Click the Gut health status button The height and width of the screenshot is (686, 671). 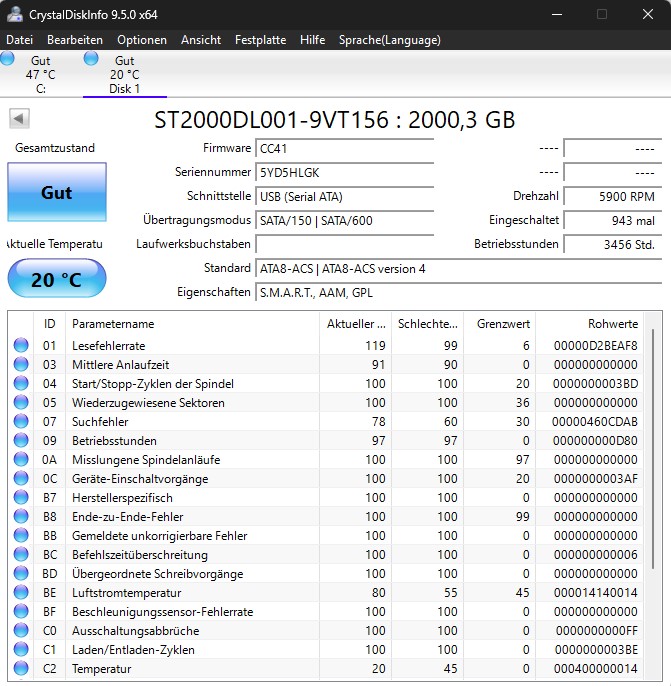[57, 192]
